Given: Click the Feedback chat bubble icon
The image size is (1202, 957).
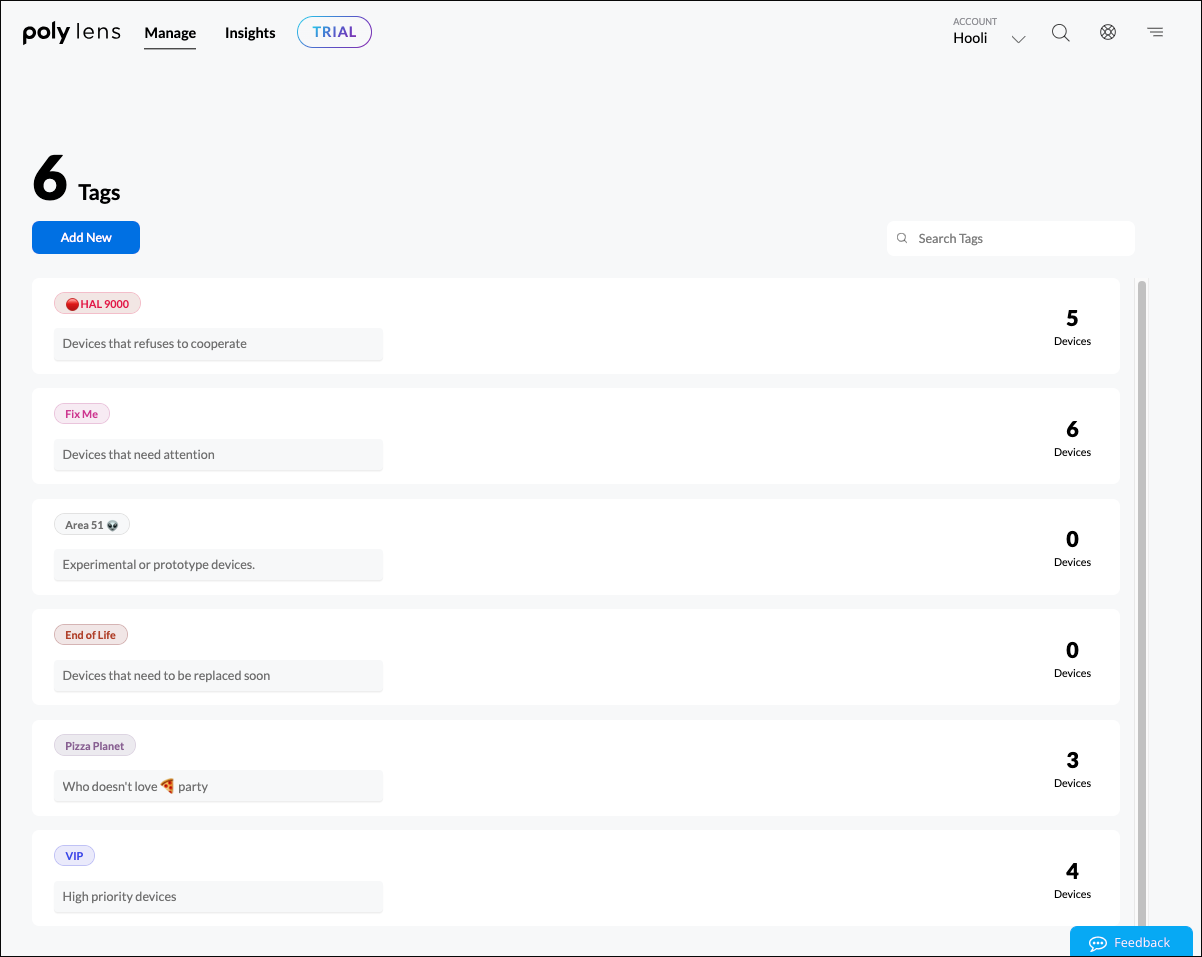Looking at the screenshot, I should click(x=1097, y=943).
